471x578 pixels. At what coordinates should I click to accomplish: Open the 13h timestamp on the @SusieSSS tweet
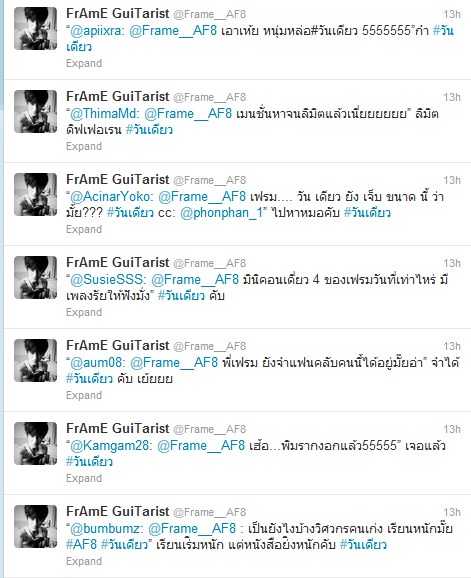click(452, 263)
